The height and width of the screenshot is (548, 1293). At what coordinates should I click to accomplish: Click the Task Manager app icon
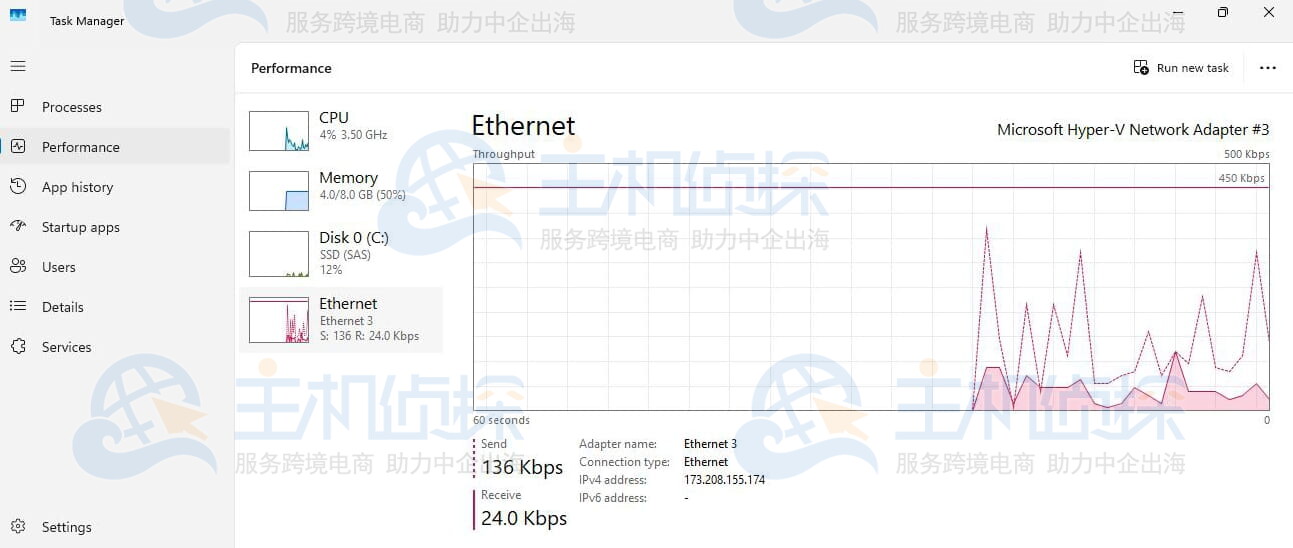tap(18, 14)
